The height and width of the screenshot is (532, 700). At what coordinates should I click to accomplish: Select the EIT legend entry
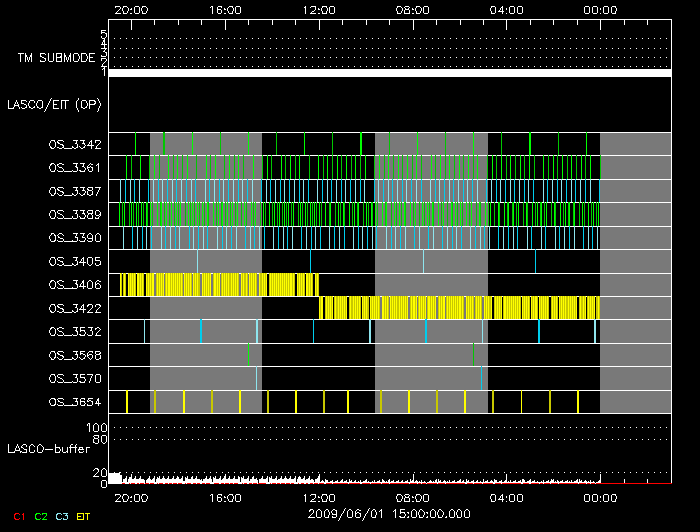83,516
